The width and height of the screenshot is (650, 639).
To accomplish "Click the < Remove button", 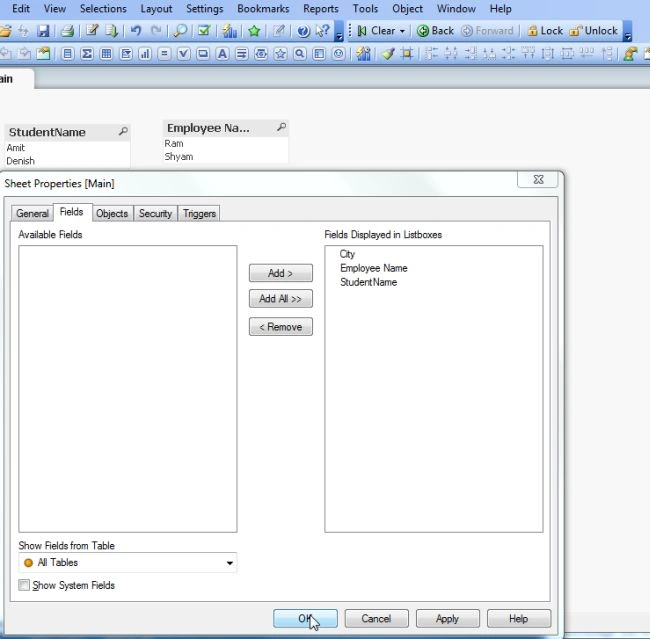I will [281, 327].
